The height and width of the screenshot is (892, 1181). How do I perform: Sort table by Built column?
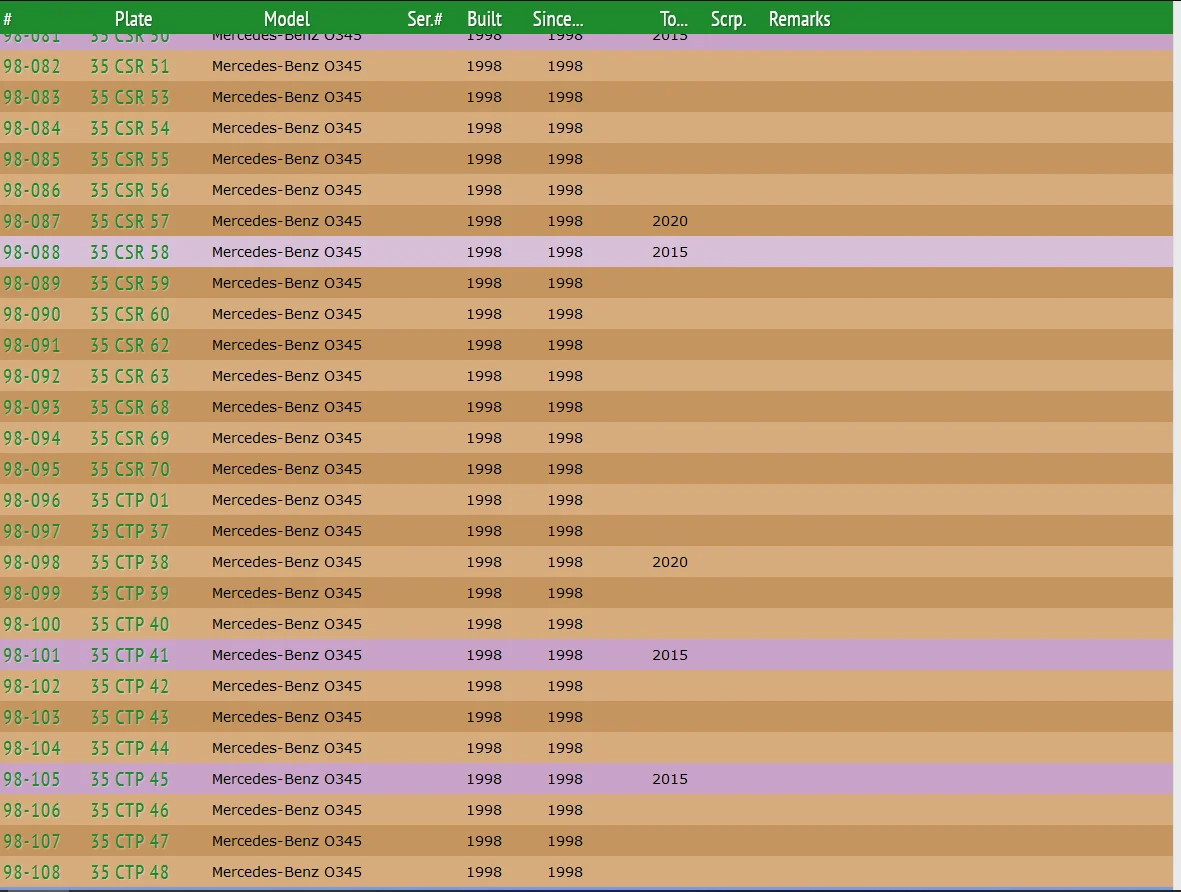click(484, 19)
